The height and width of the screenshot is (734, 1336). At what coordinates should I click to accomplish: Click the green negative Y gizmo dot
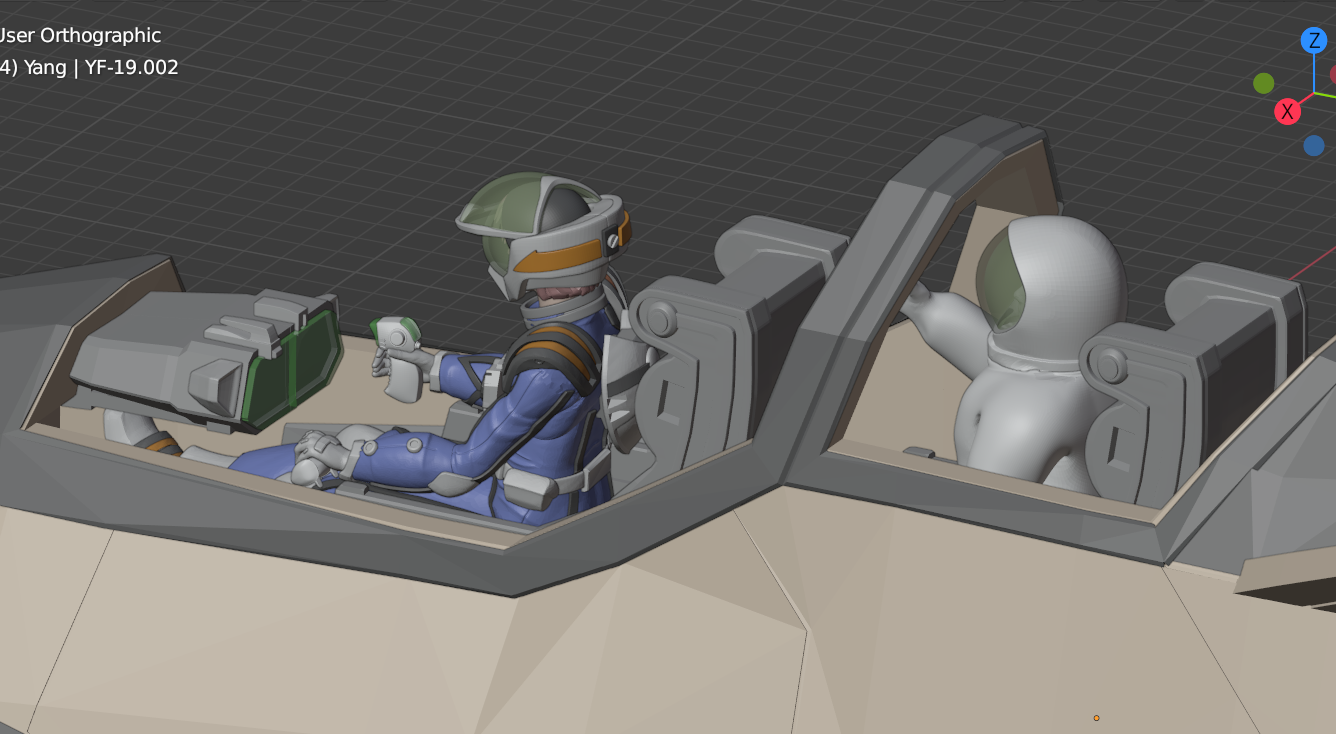tap(1264, 83)
